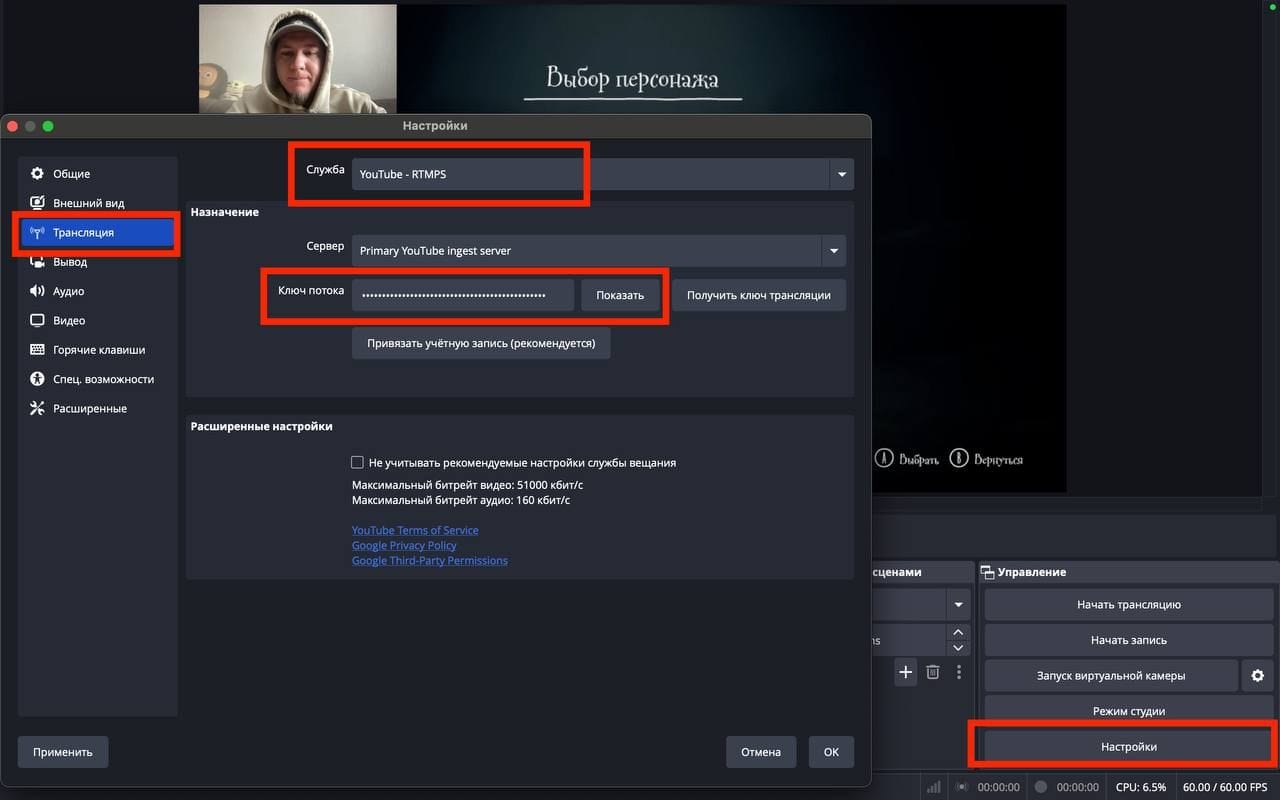This screenshot has width=1280, height=800.
Task: Open the Служба service dropdown
Action: (841, 172)
